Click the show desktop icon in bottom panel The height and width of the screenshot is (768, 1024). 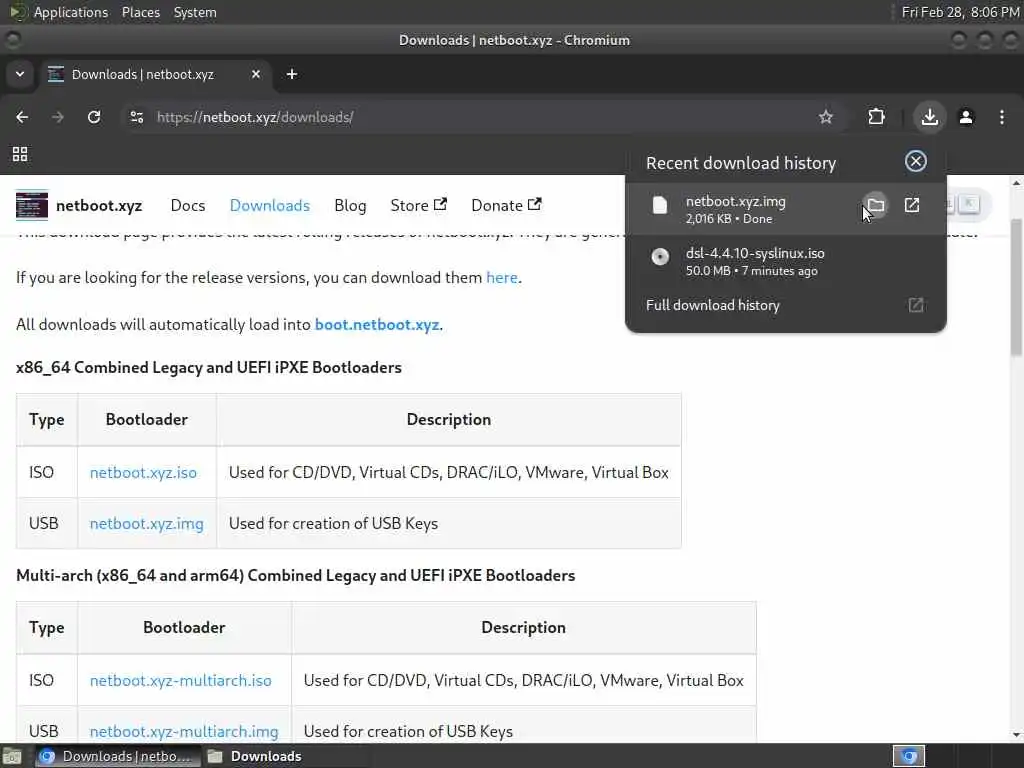pos(12,756)
